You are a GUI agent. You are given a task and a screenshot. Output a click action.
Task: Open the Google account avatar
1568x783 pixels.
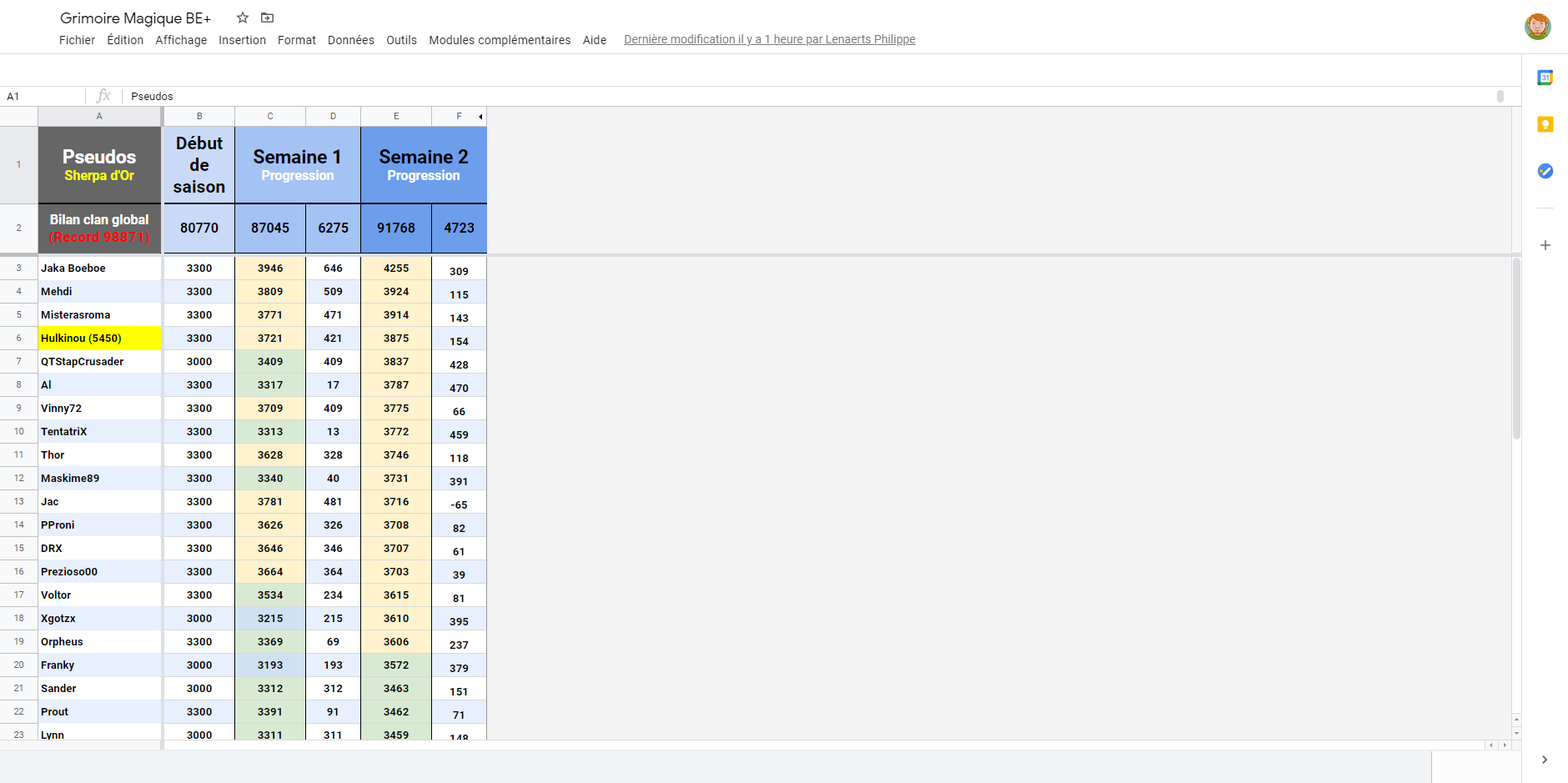tap(1537, 26)
